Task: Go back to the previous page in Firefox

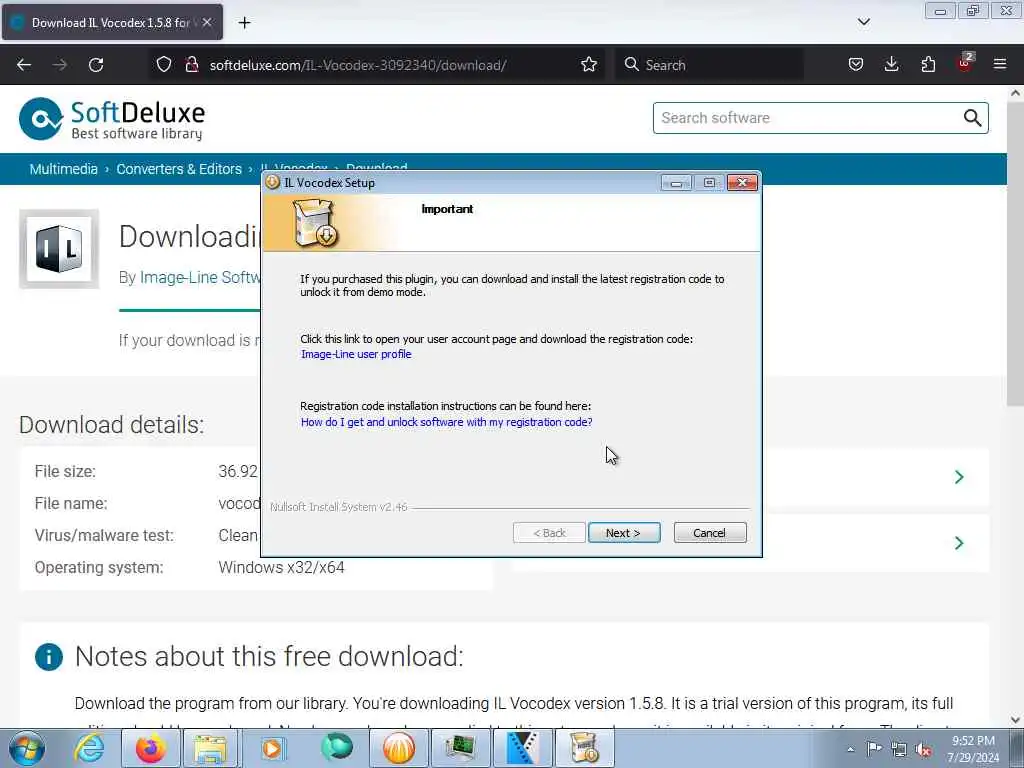Action: point(24,65)
